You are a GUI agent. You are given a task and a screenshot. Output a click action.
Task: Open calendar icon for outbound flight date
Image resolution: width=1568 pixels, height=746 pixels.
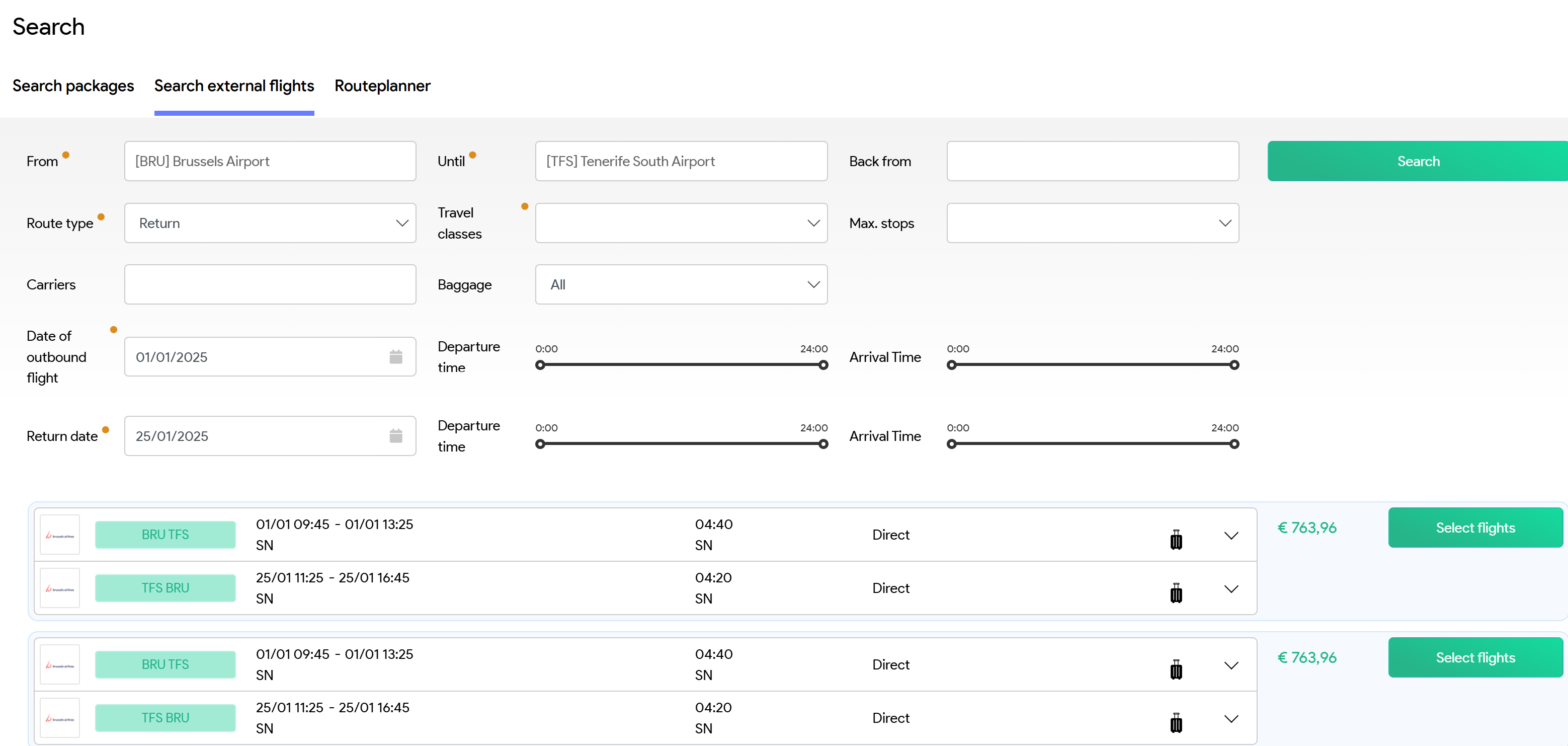pyautogui.click(x=396, y=357)
